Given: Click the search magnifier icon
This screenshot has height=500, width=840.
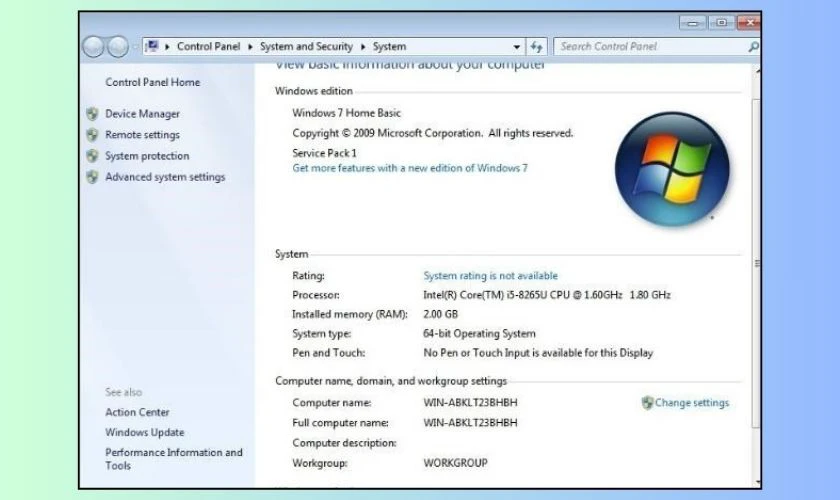Looking at the screenshot, I should point(753,47).
